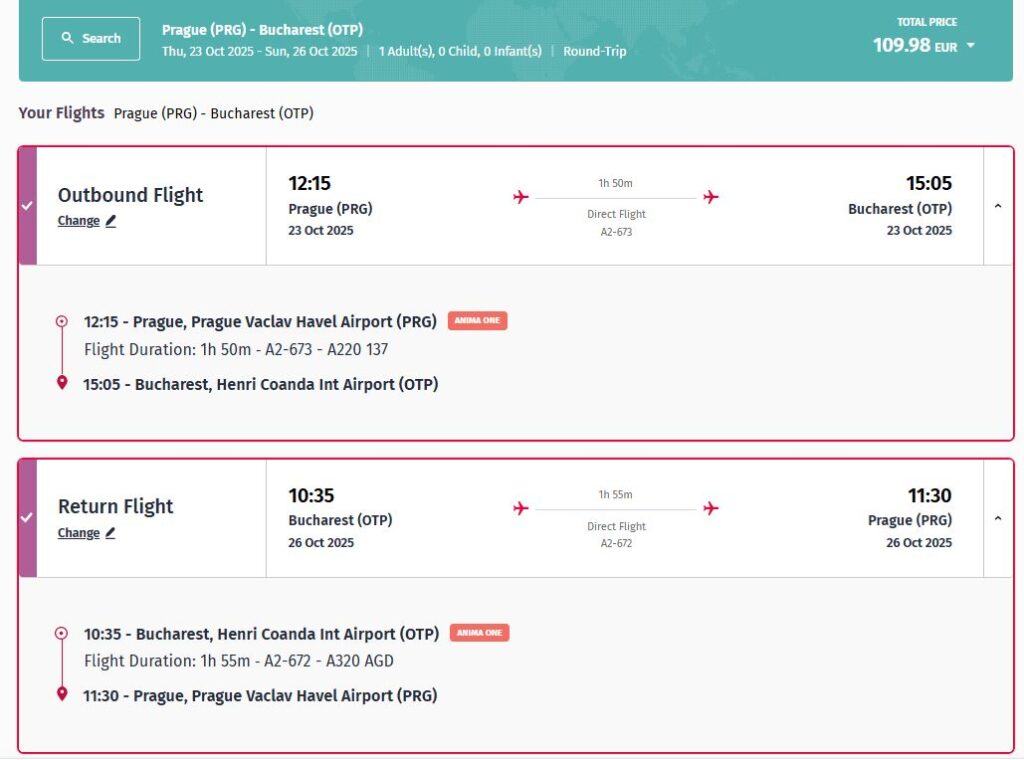Click the Bucharest arrival location pin icon
The image size is (1024, 760).
click(62, 383)
